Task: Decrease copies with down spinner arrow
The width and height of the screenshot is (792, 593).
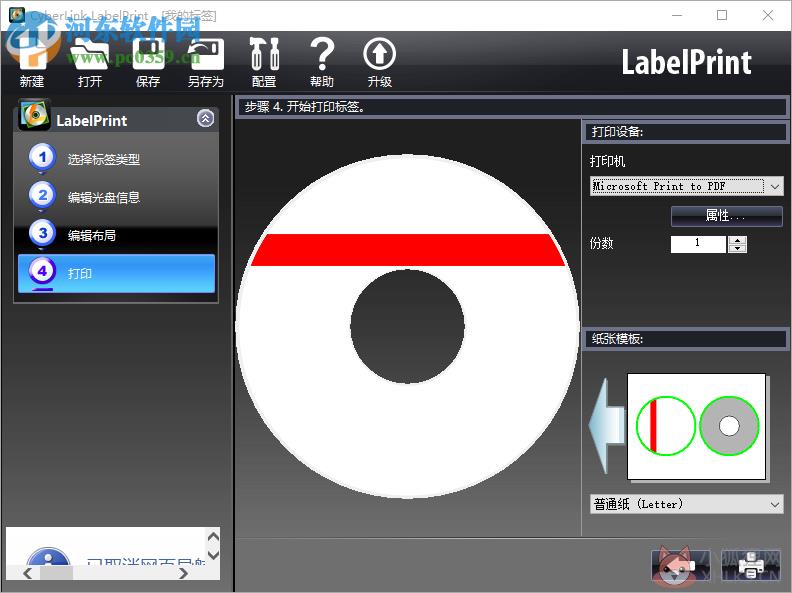Action: pos(737,249)
